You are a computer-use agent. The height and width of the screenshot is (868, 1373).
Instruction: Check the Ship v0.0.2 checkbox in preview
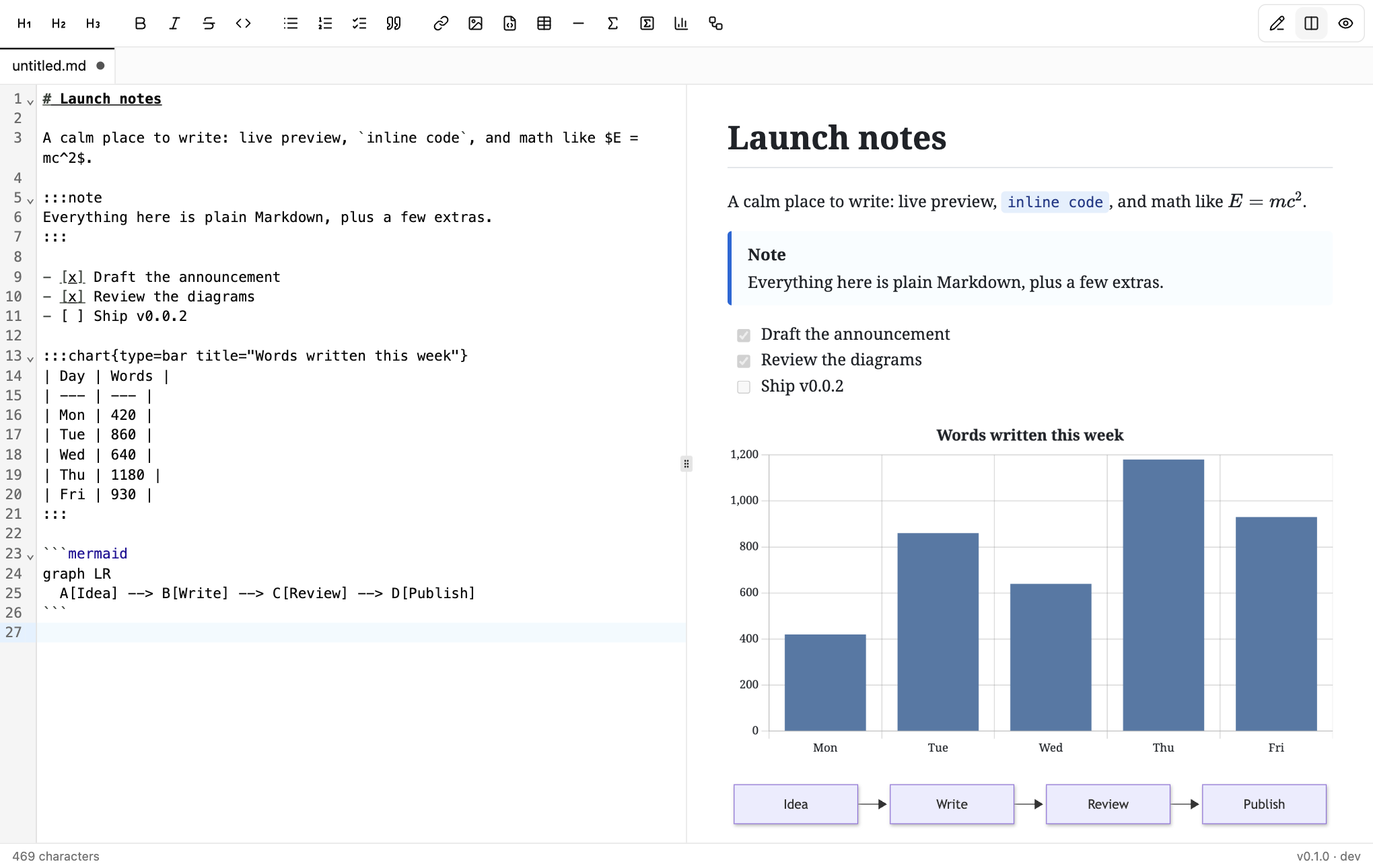coord(744,387)
